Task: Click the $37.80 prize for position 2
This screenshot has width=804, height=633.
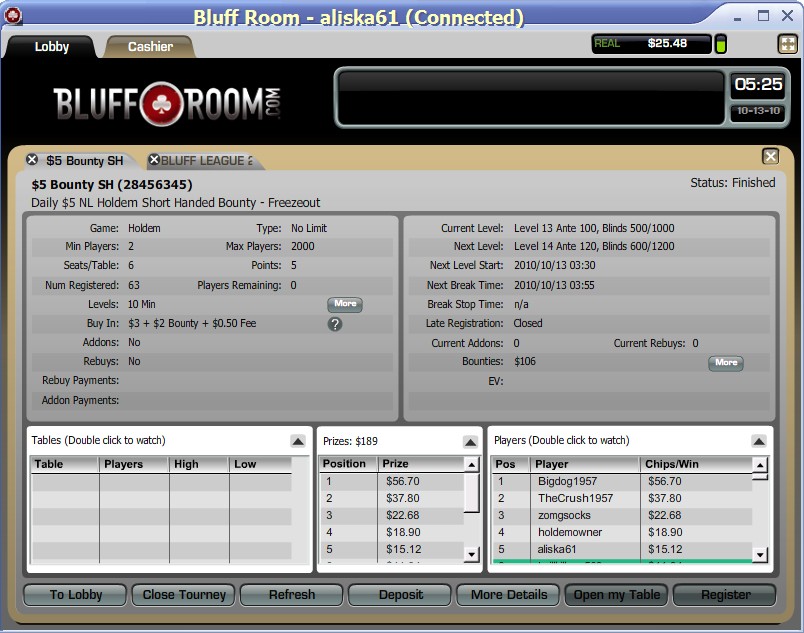Action: pos(403,498)
